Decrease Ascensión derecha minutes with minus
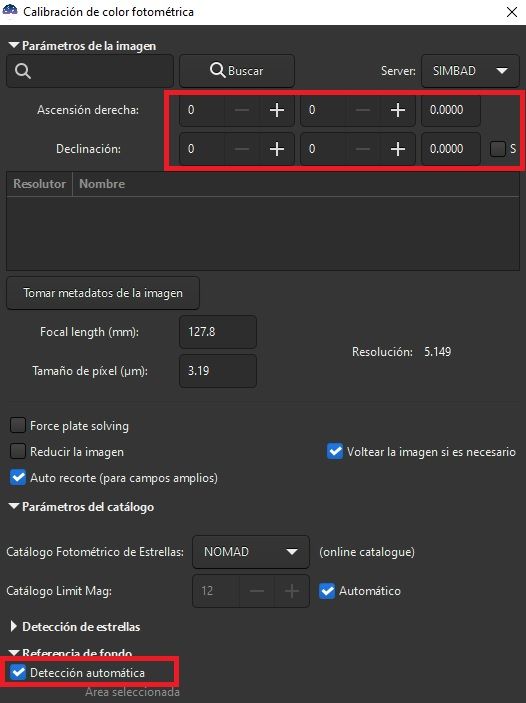Viewport: 526px width, 703px height. point(363,110)
